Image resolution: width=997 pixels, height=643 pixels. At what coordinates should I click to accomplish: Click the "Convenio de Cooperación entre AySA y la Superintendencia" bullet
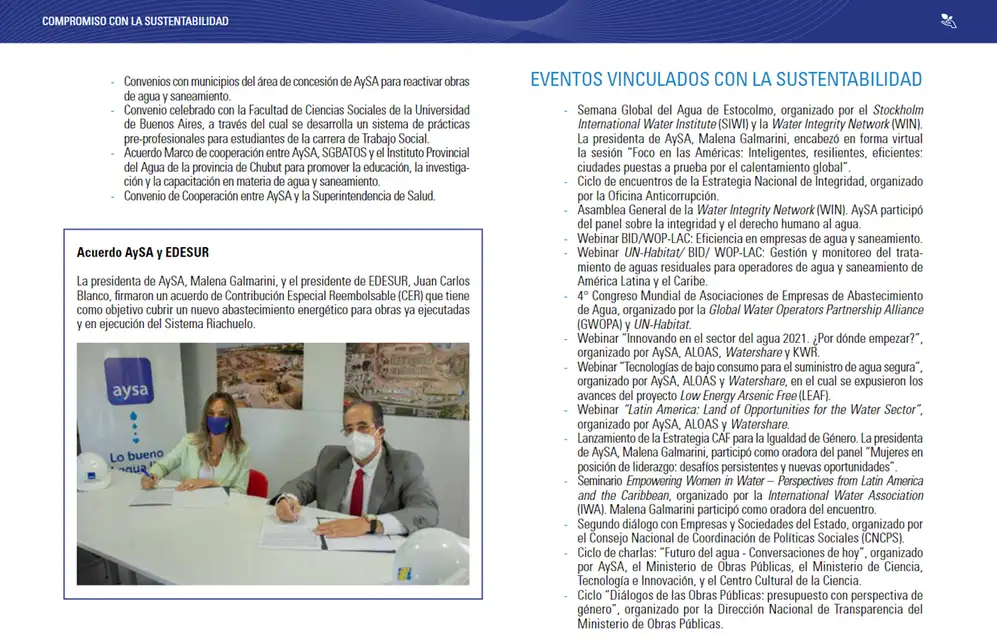(280, 196)
